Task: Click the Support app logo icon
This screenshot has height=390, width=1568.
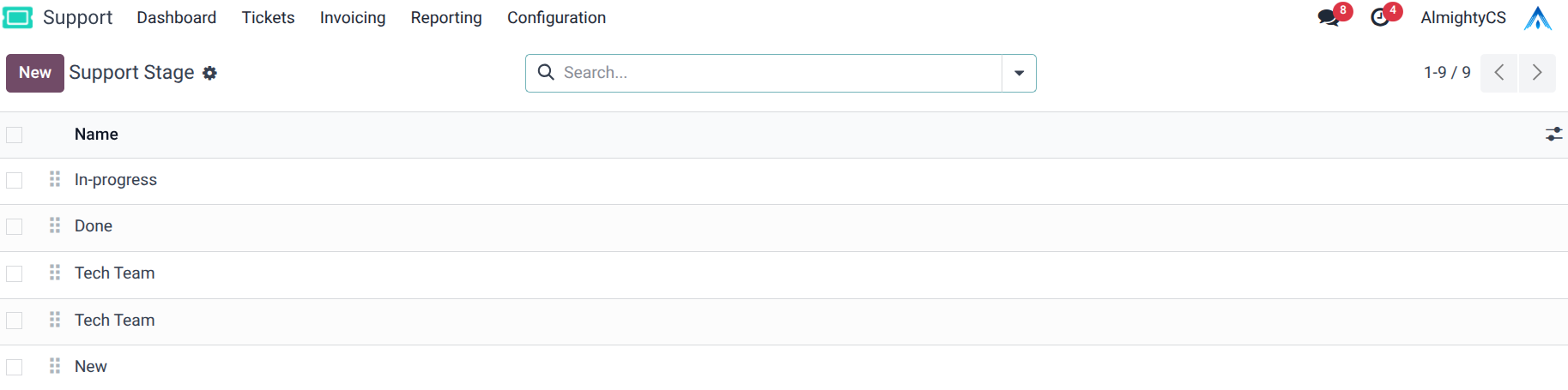Action: [17, 17]
